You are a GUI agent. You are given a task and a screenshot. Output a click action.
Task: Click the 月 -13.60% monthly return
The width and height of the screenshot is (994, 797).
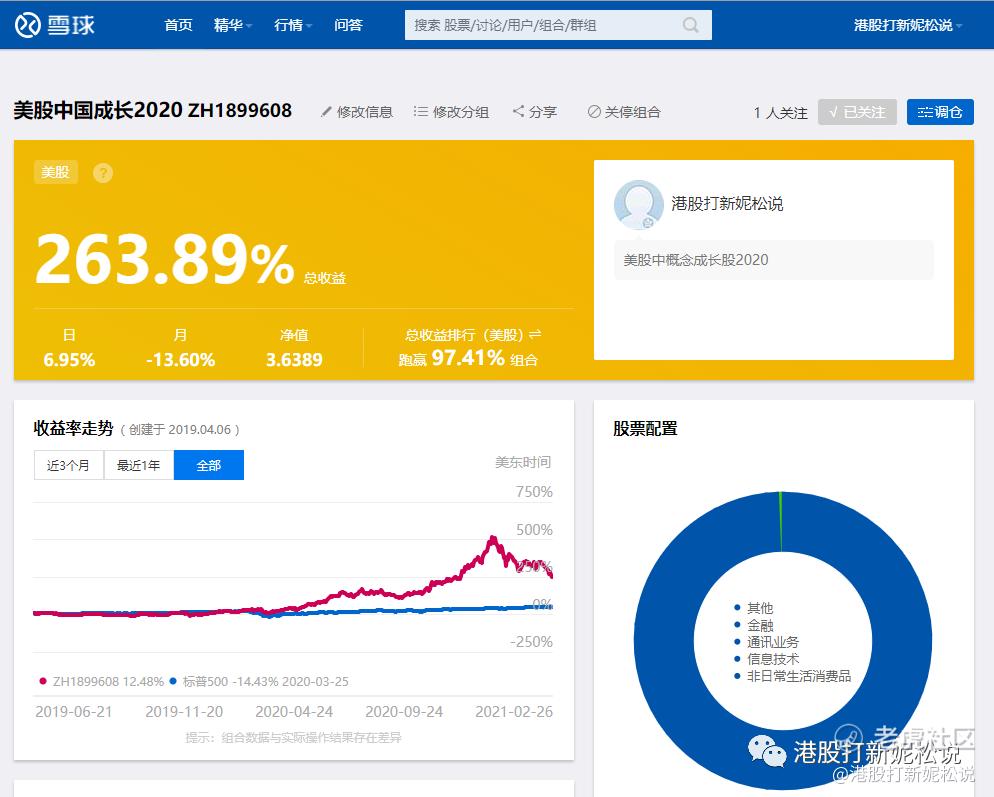click(x=181, y=360)
